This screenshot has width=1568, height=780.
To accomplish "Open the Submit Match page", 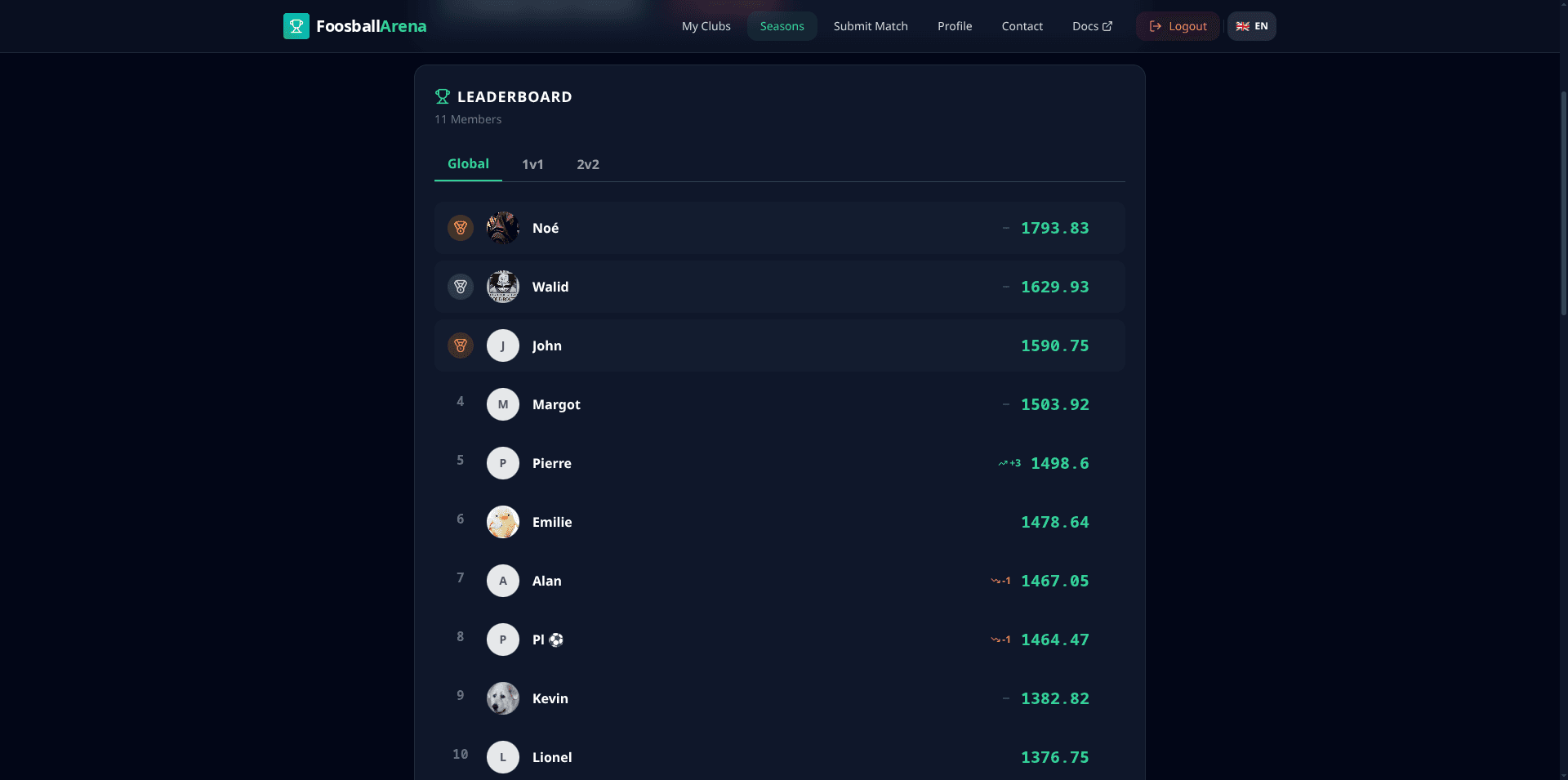I will pos(870,25).
